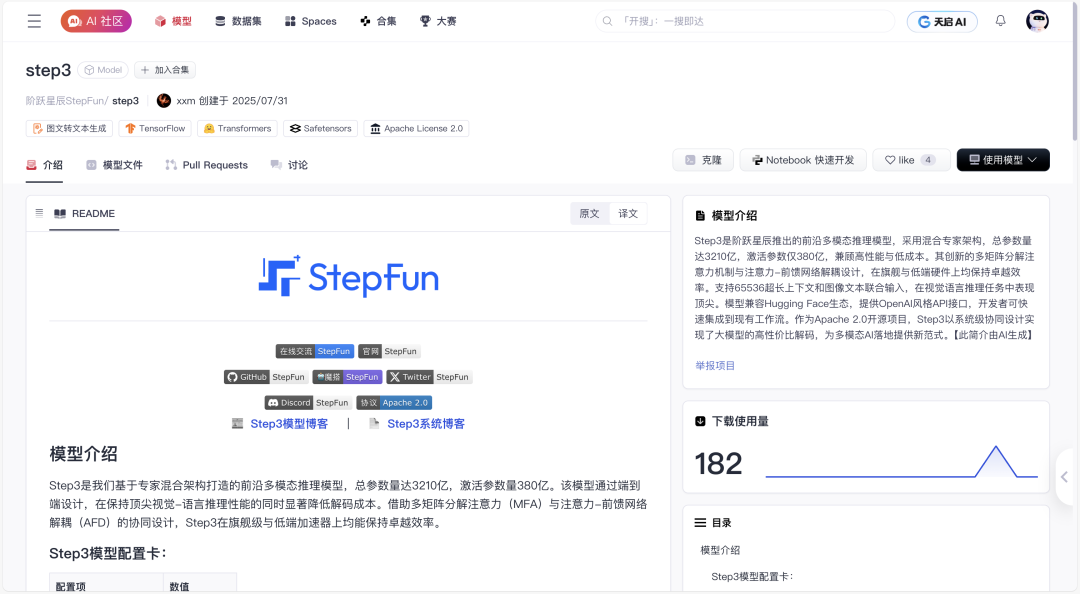Switch to the 模型文件 tab
Viewport: 1080px width, 594px height.
click(114, 165)
